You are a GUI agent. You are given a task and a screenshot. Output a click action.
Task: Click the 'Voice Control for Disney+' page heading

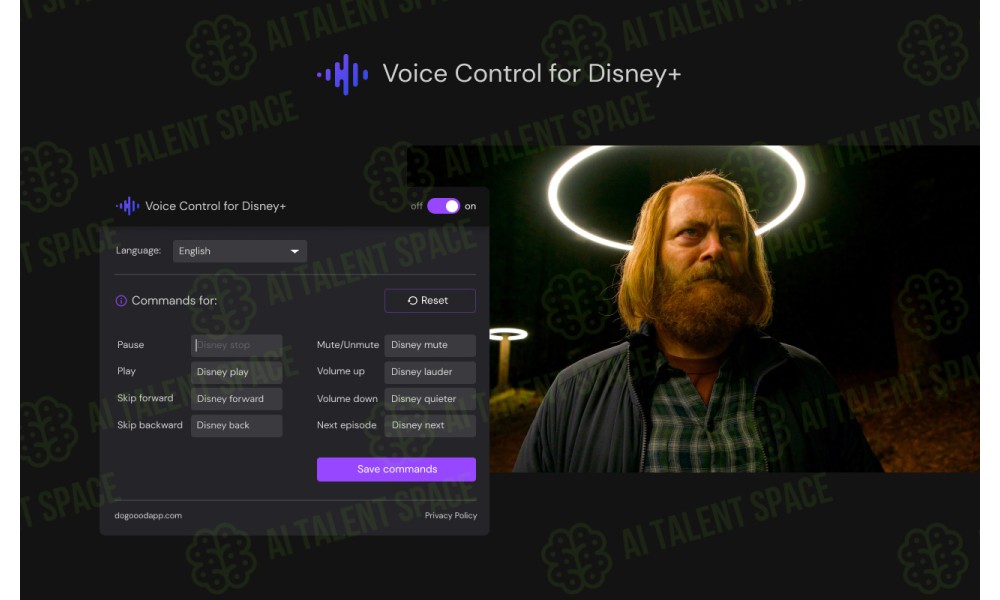[x=532, y=74]
